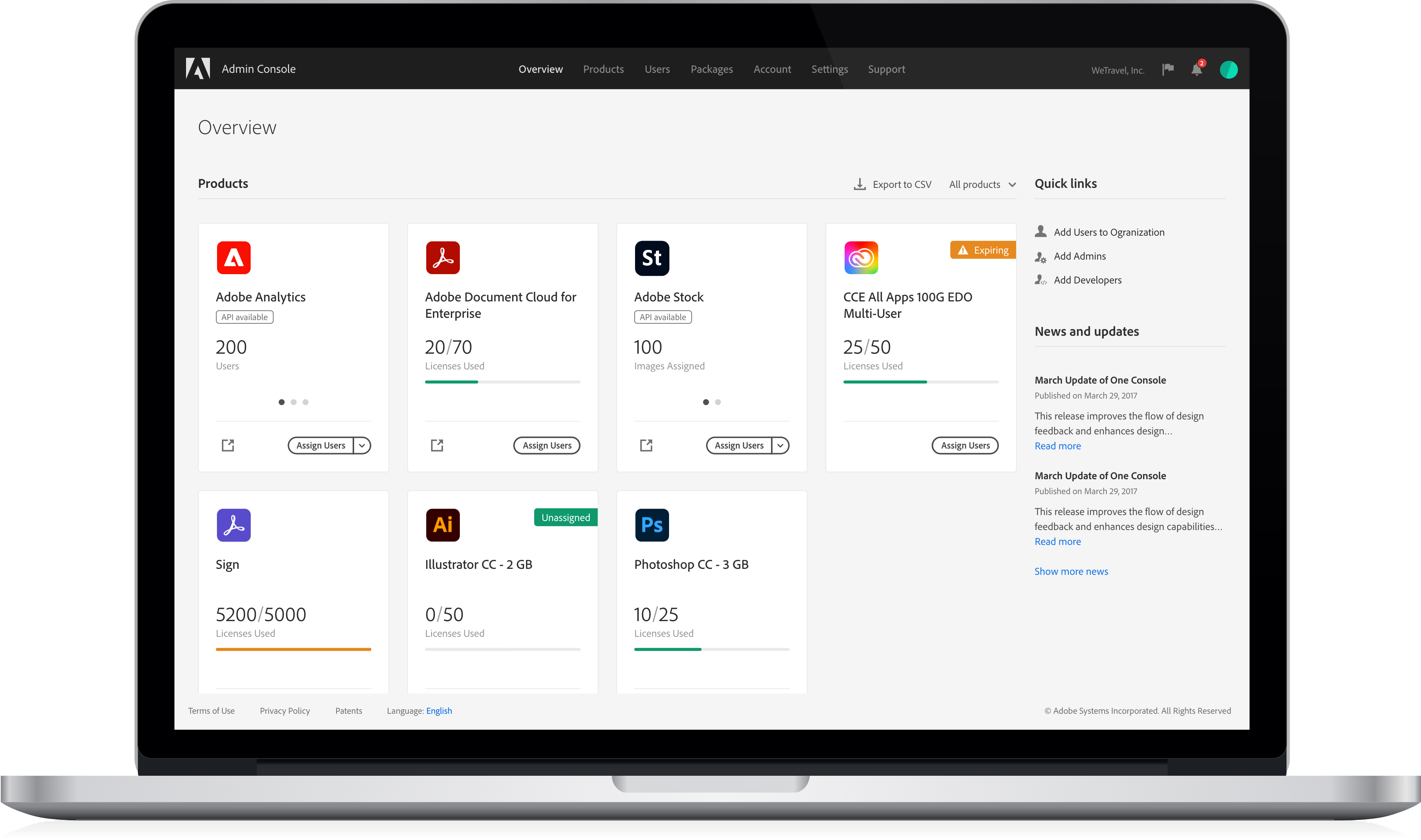The width and height of the screenshot is (1421, 840).
Task: Open the WeTravel, Inc. organization switcher
Action: coord(1118,70)
